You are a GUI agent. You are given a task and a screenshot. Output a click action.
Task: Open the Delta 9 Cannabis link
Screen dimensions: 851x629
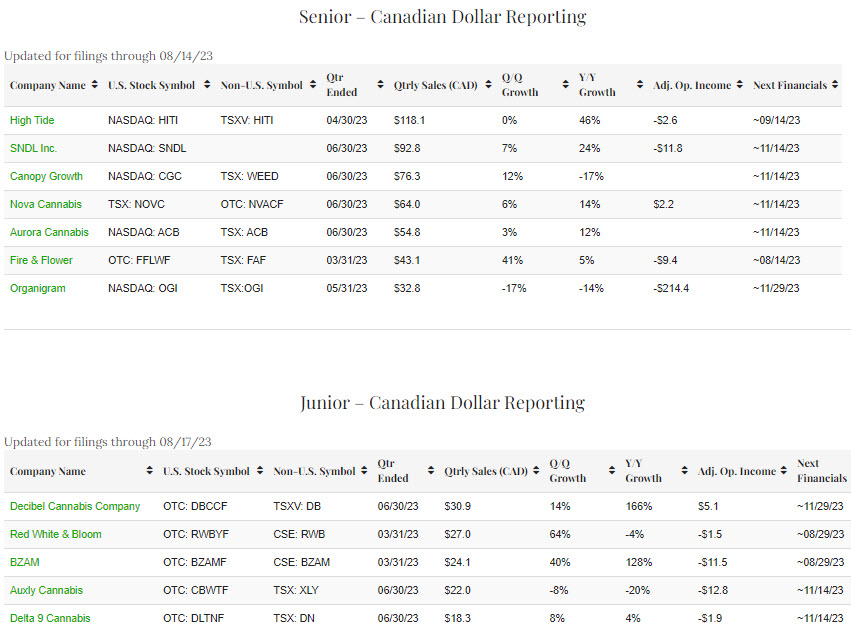[50, 618]
